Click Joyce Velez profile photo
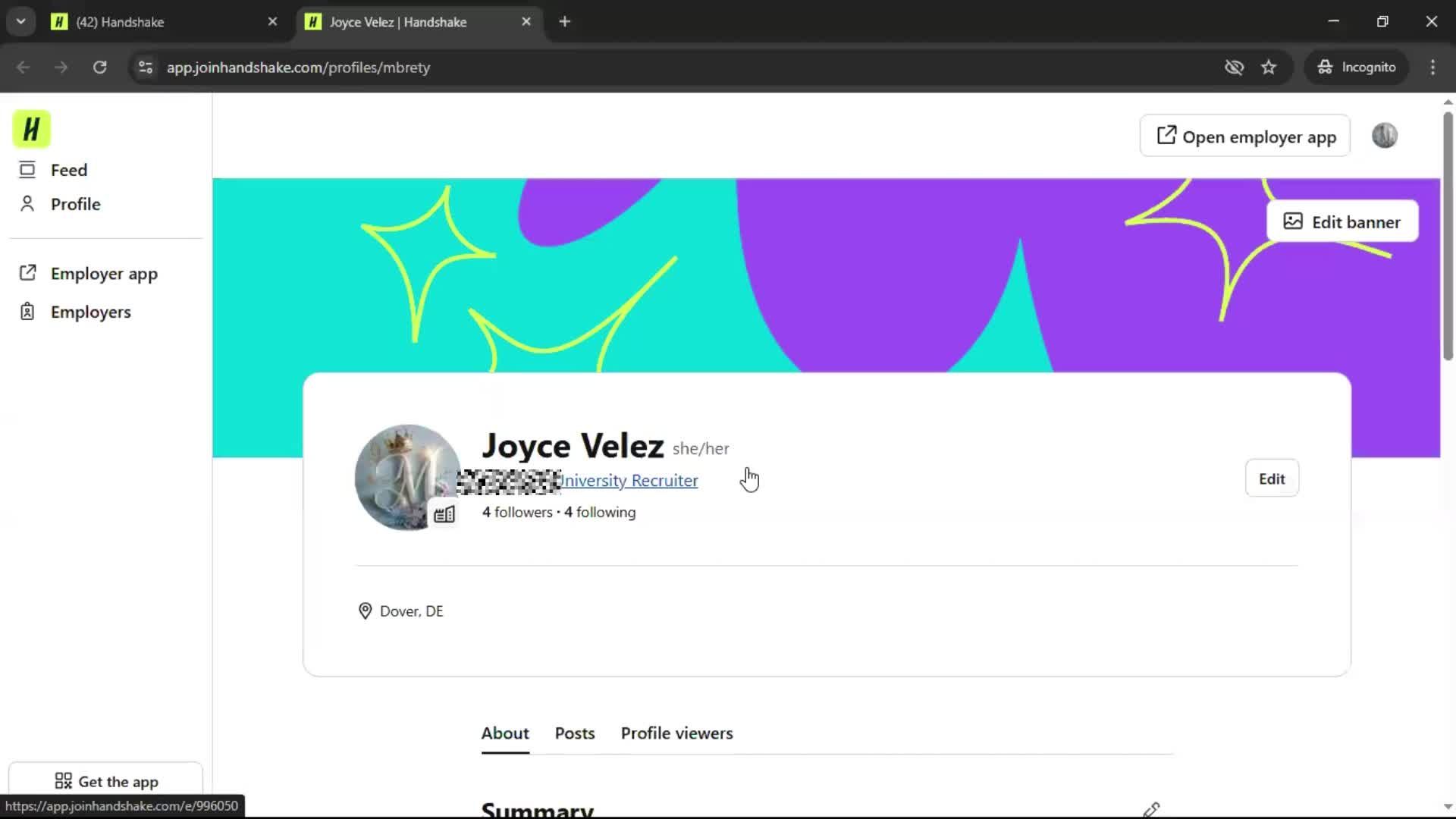The height and width of the screenshot is (819, 1456). click(407, 477)
